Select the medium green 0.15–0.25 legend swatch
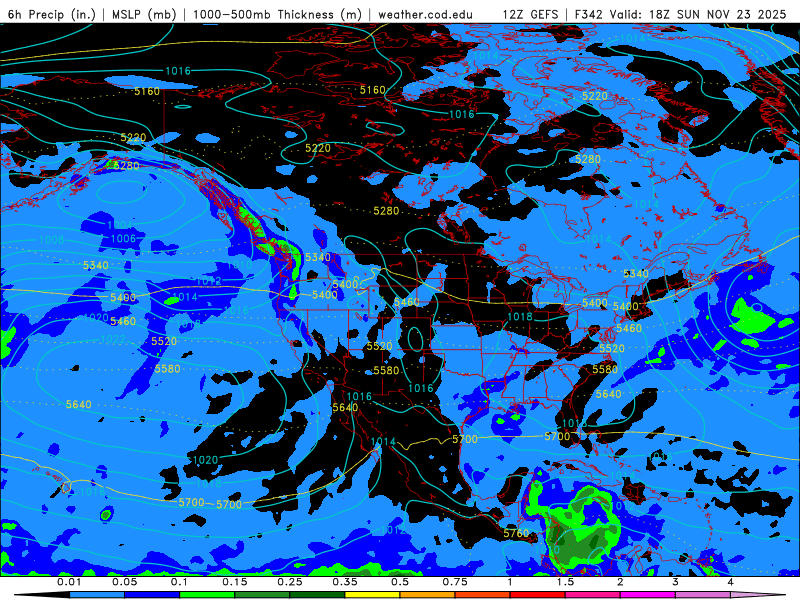This screenshot has width=800, height=600. point(262,595)
